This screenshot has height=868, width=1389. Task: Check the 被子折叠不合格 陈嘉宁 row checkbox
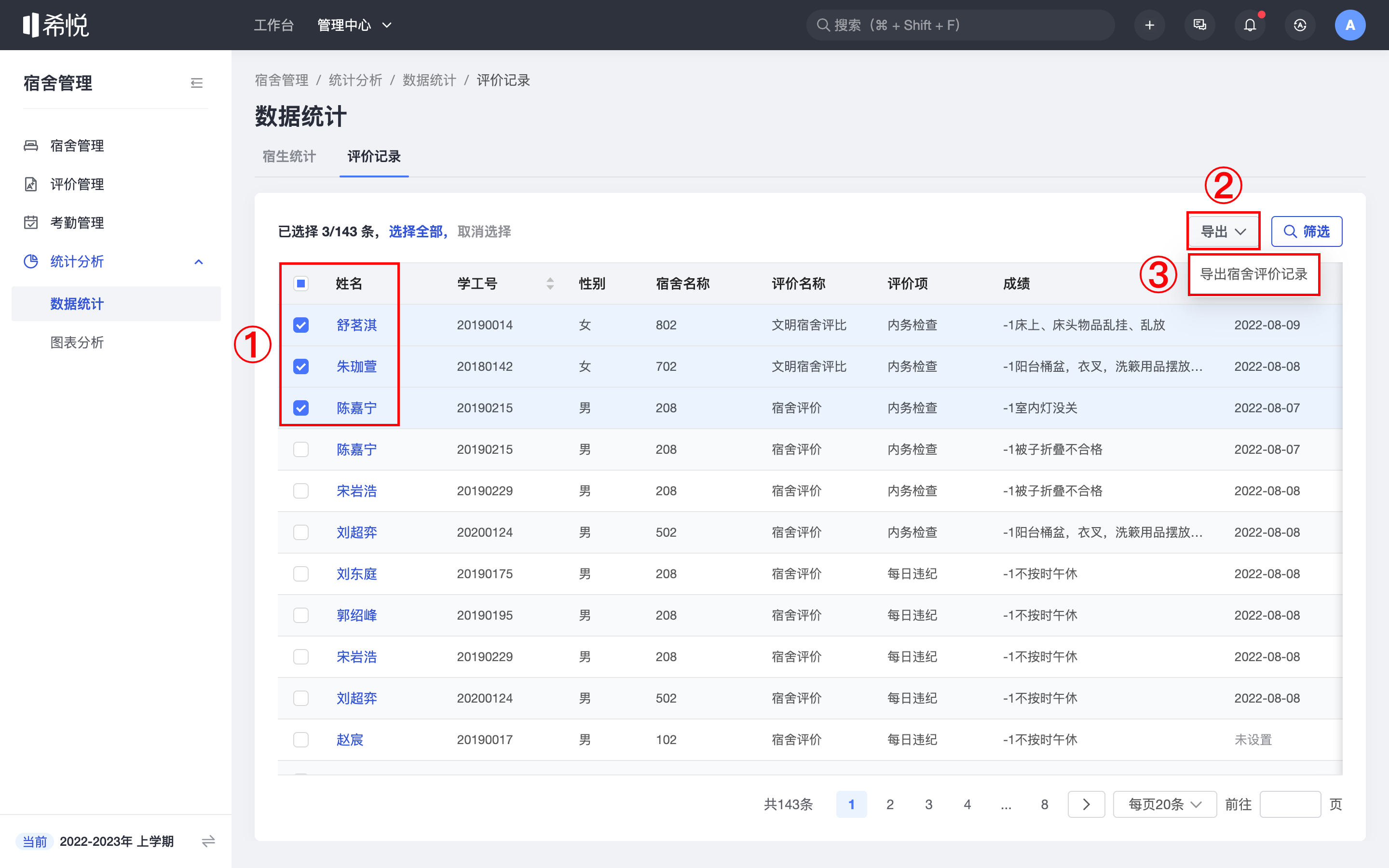click(301, 449)
